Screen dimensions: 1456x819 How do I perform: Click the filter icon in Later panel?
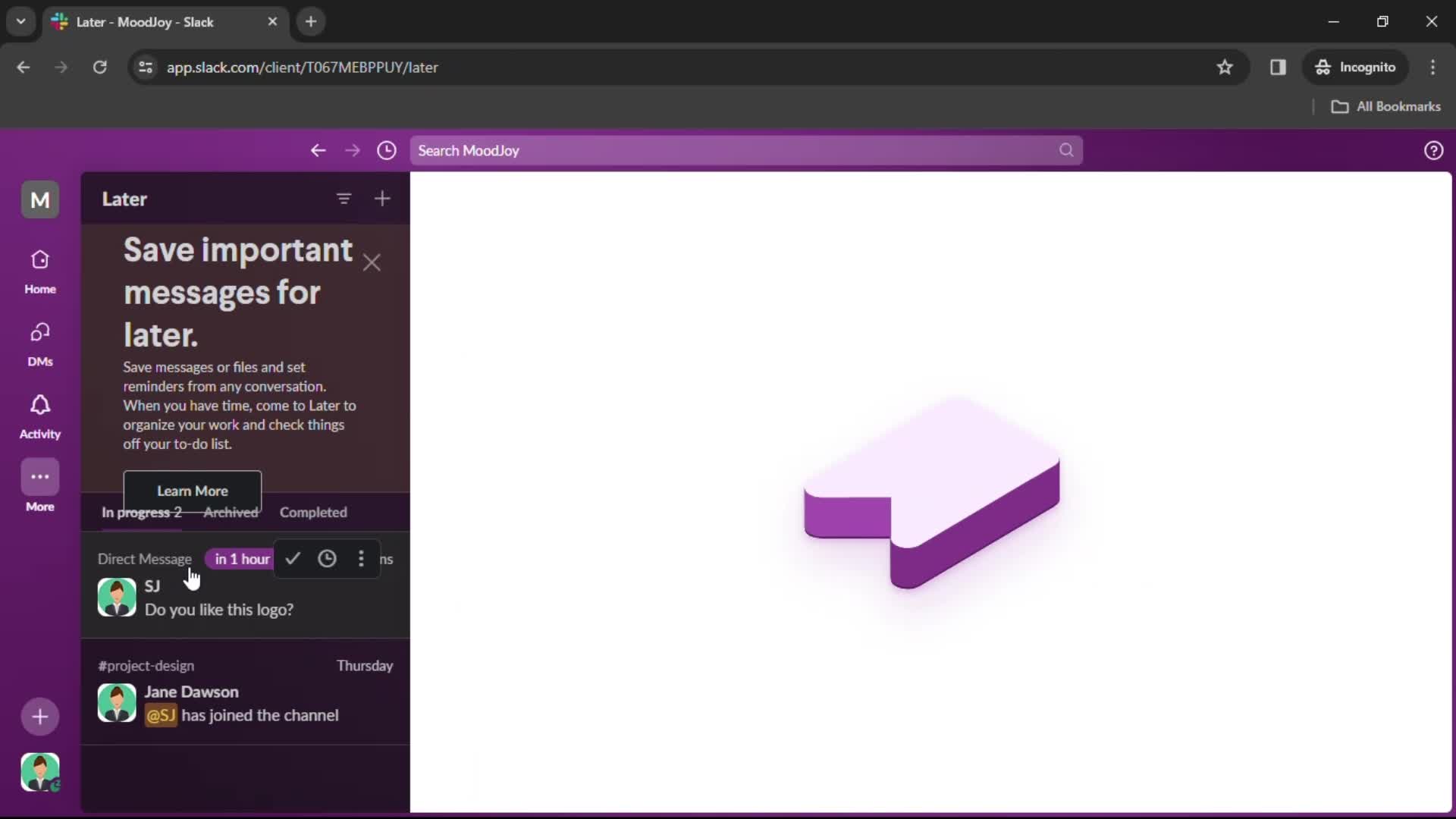[343, 199]
